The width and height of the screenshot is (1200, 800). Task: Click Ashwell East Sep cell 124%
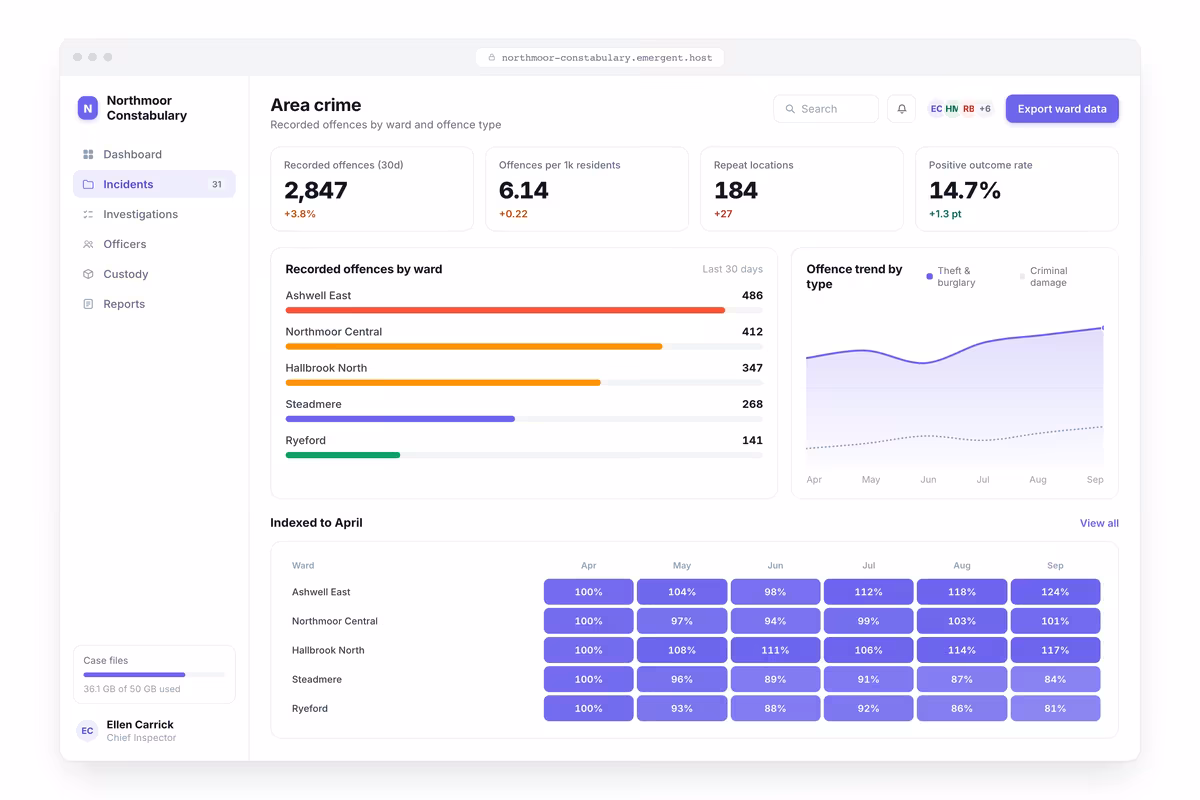(1055, 592)
